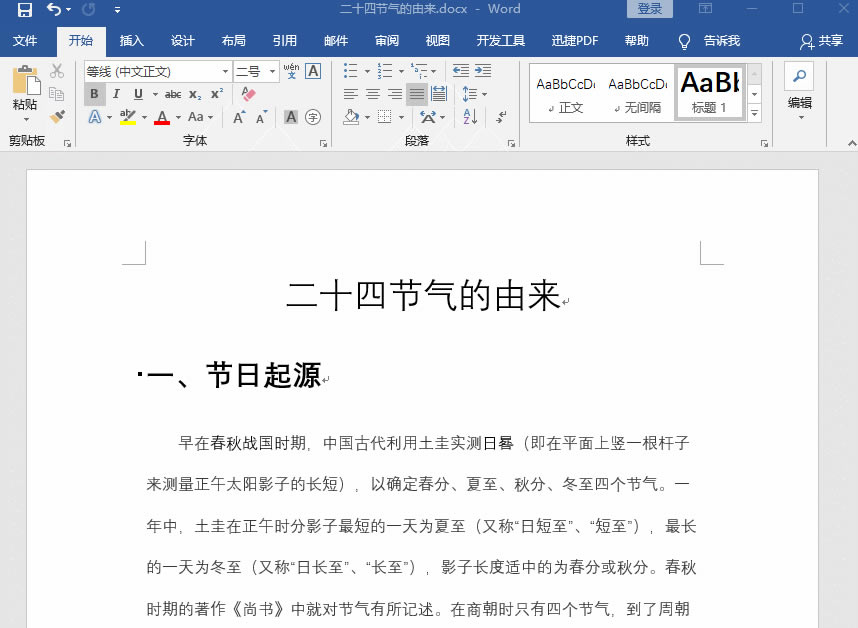Switch to the 审阅 tab

387,41
